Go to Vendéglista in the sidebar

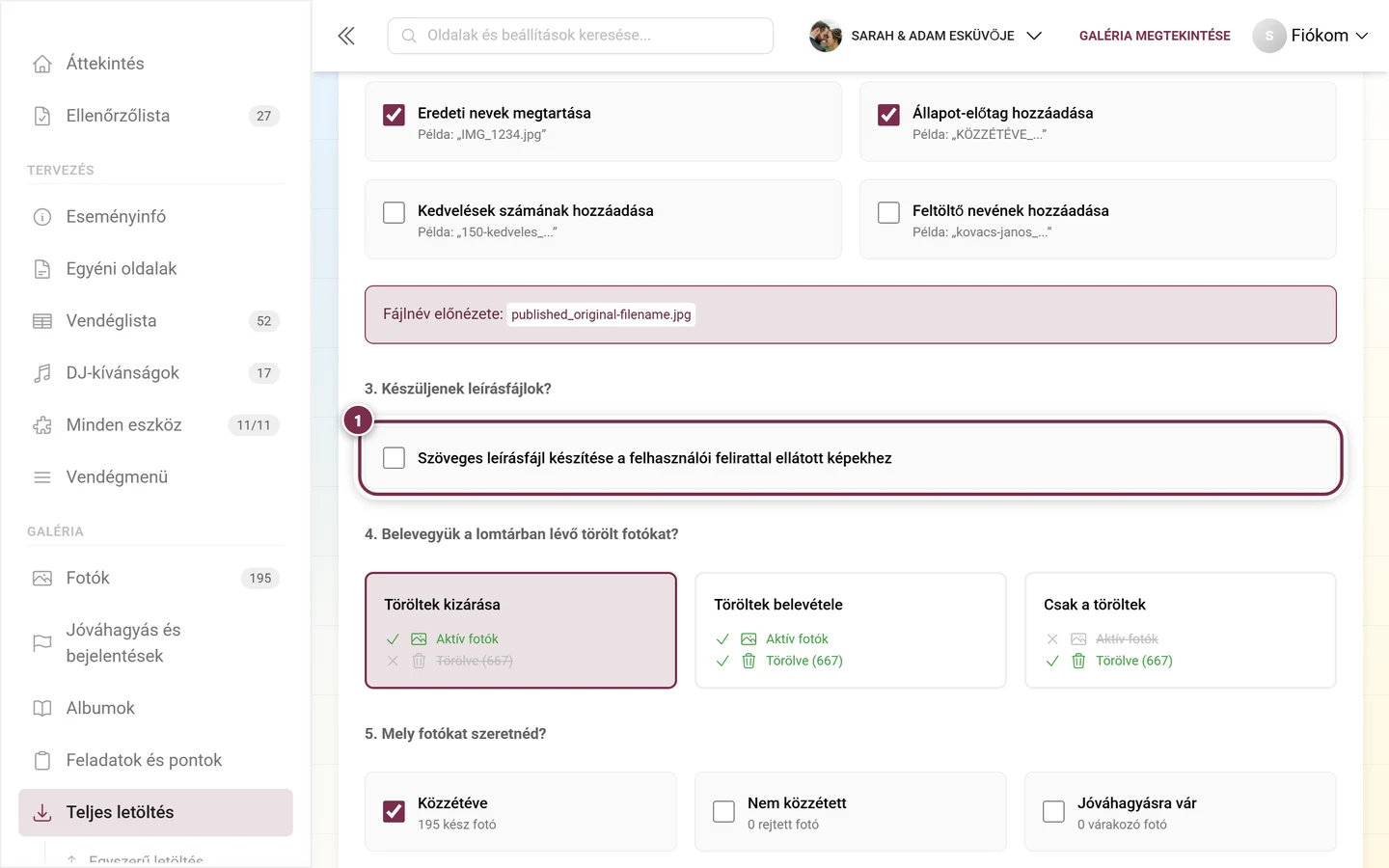click(x=155, y=321)
